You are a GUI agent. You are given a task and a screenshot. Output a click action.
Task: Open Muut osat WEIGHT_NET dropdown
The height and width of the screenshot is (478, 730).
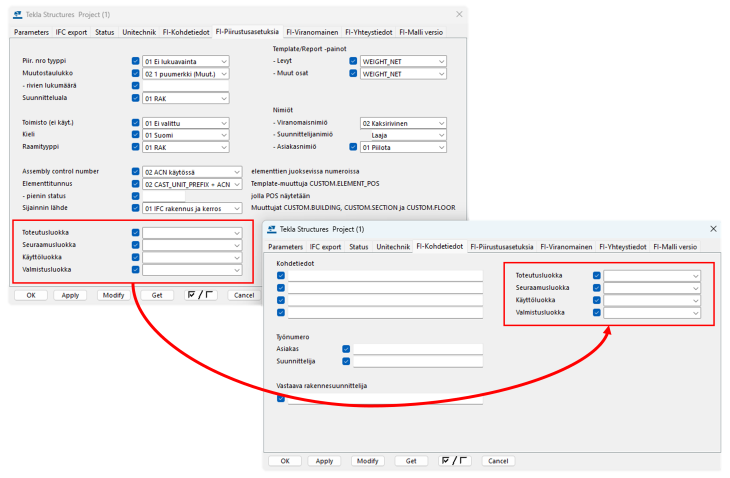pyautogui.click(x=403, y=74)
